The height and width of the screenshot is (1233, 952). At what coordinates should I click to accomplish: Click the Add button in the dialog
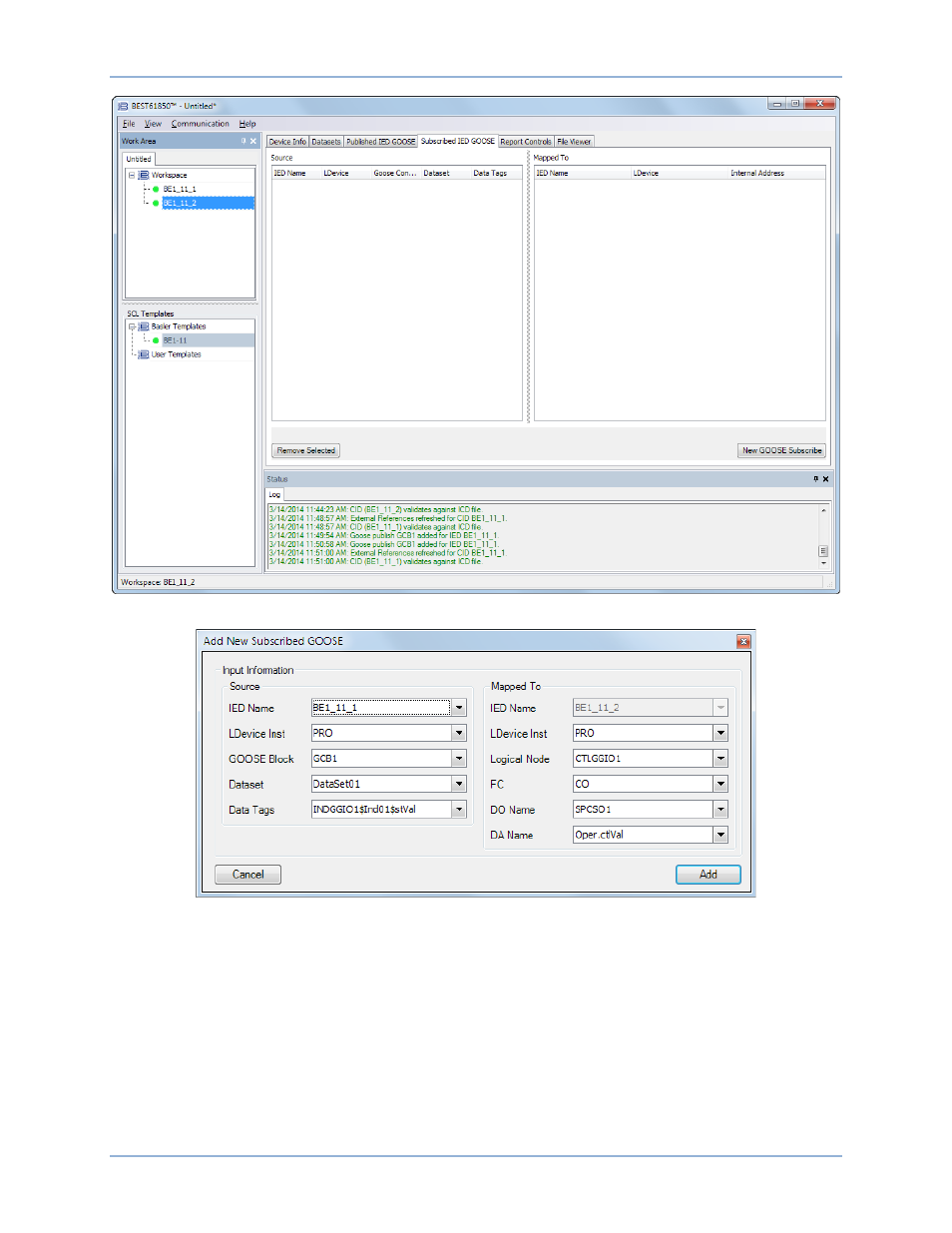pos(709,875)
